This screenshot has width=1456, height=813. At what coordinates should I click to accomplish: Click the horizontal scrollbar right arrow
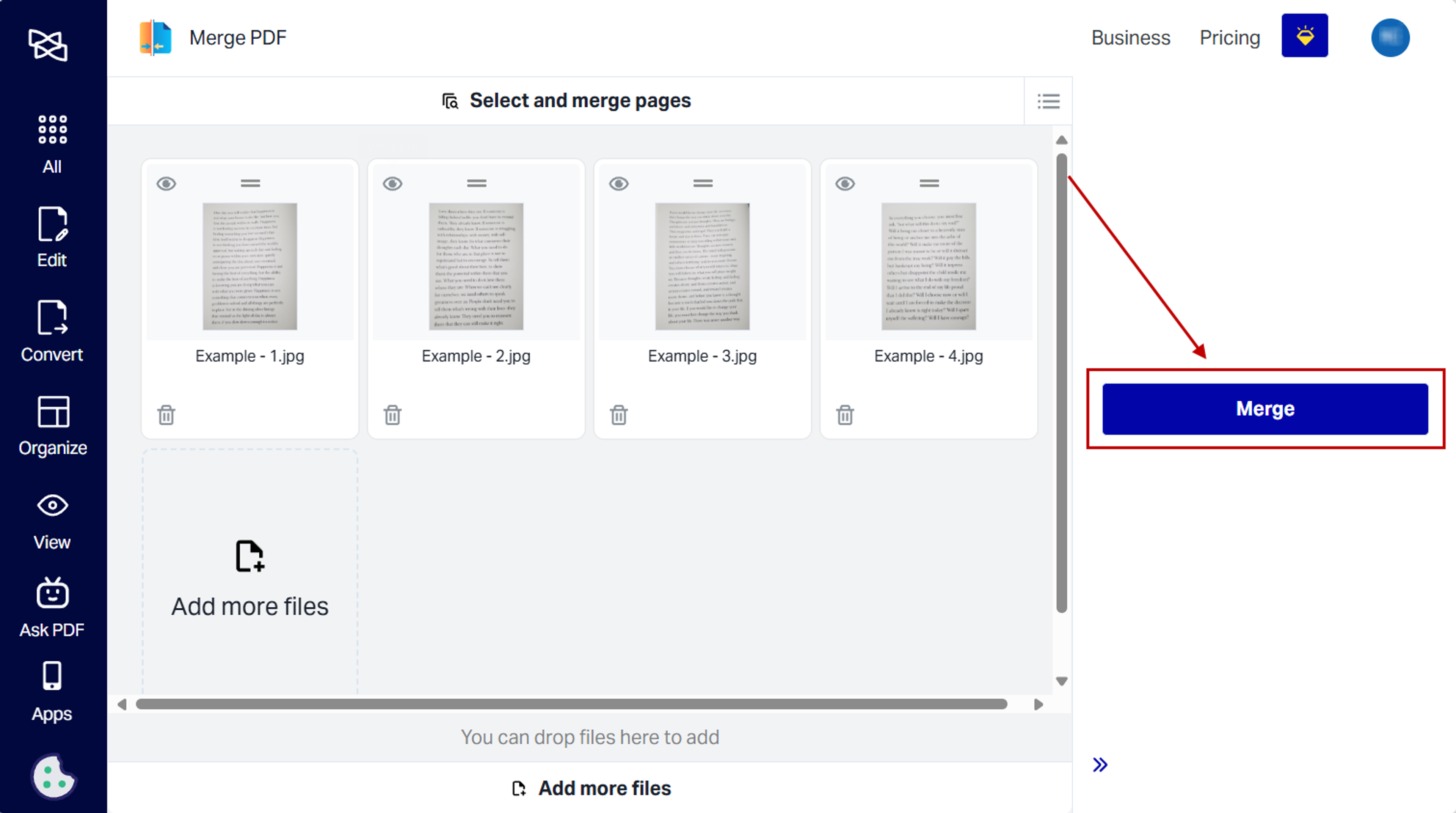(1038, 704)
